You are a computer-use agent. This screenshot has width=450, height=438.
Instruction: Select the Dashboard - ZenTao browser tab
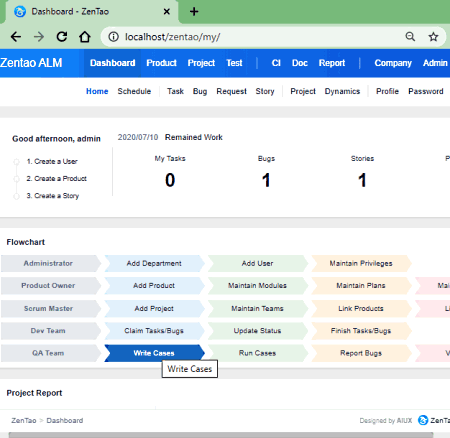92,12
